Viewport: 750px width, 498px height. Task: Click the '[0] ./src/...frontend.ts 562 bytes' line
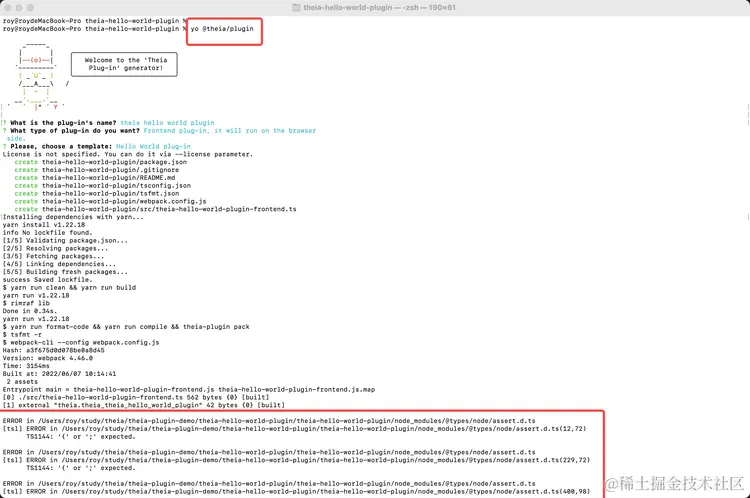click(136, 398)
